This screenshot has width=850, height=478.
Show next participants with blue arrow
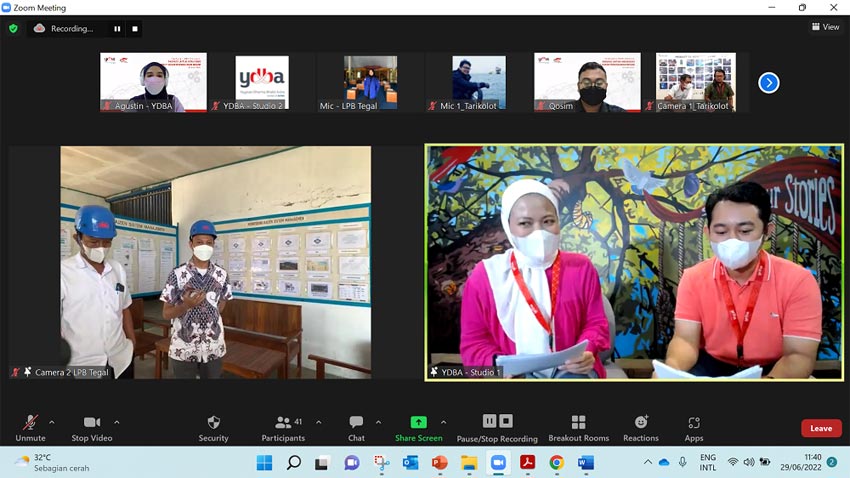(769, 83)
